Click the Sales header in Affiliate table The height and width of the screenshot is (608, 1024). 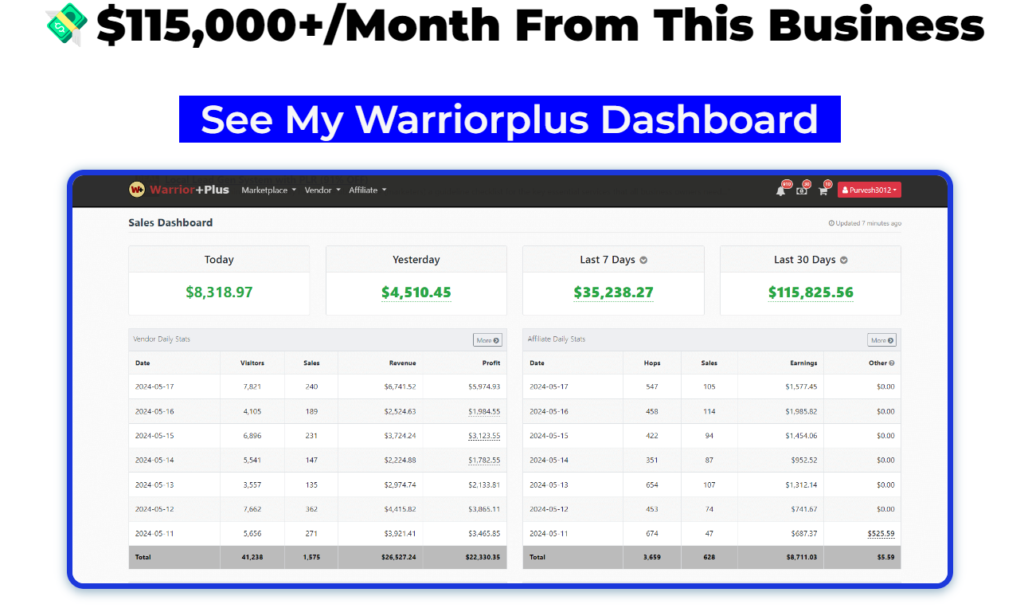(709, 363)
